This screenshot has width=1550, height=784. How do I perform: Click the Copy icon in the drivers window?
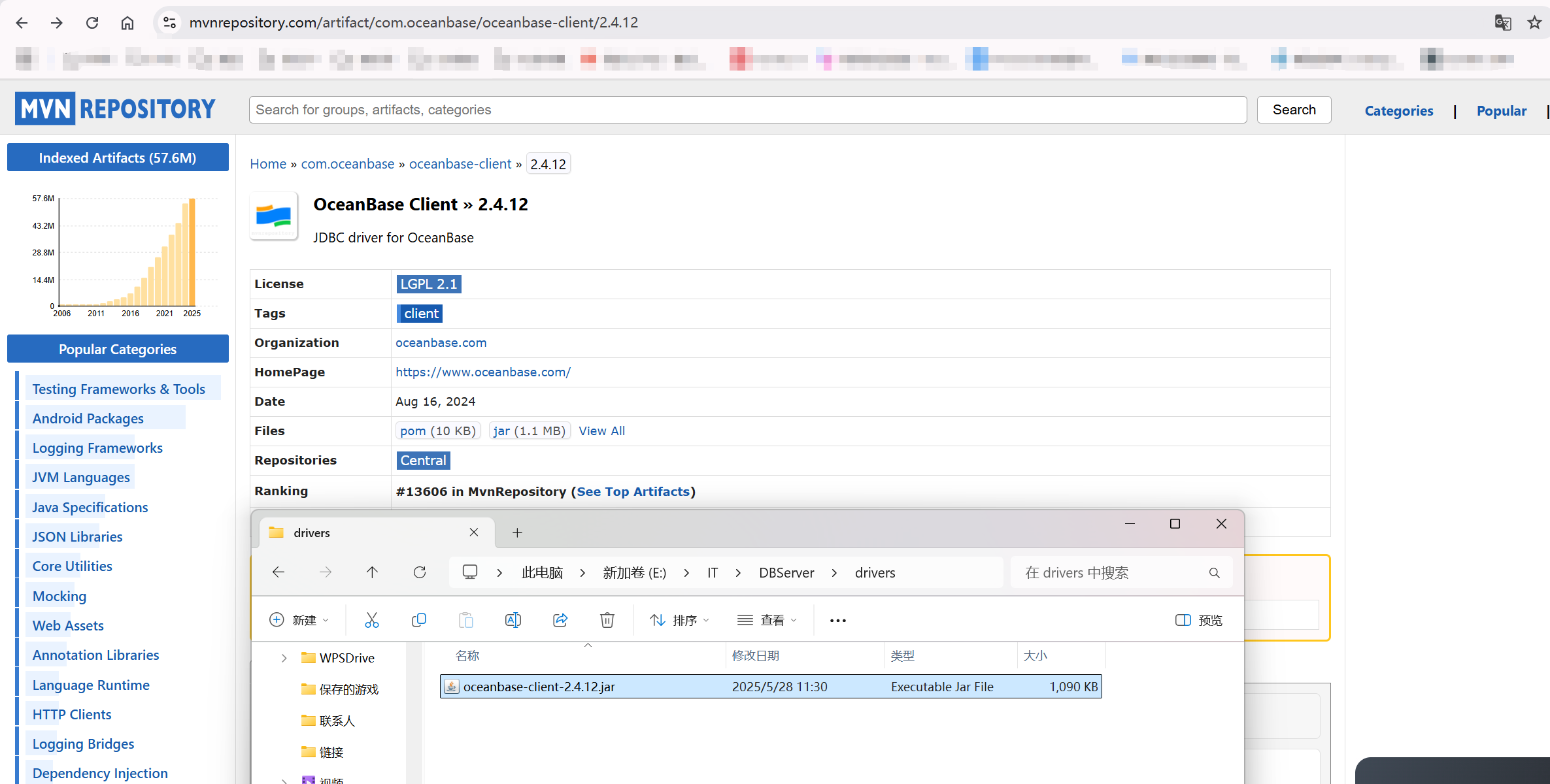coord(419,619)
